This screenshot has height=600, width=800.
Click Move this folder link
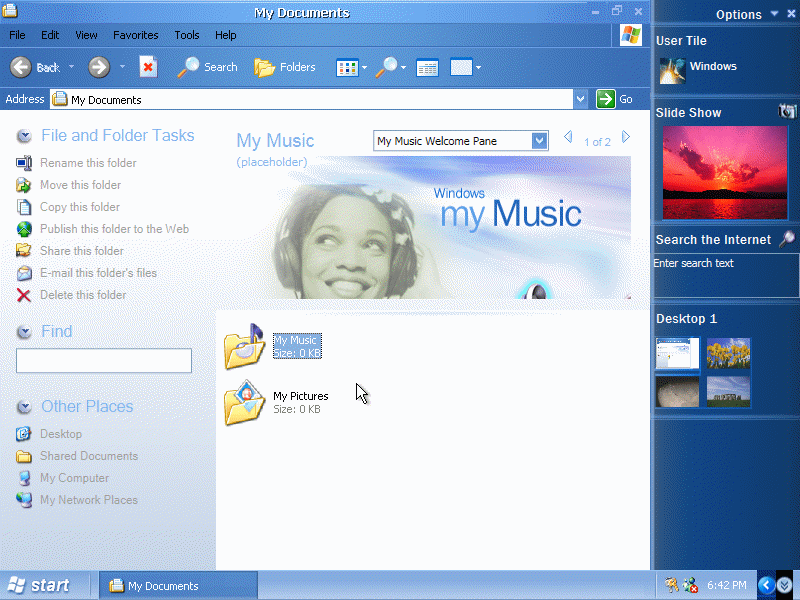coord(81,185)
